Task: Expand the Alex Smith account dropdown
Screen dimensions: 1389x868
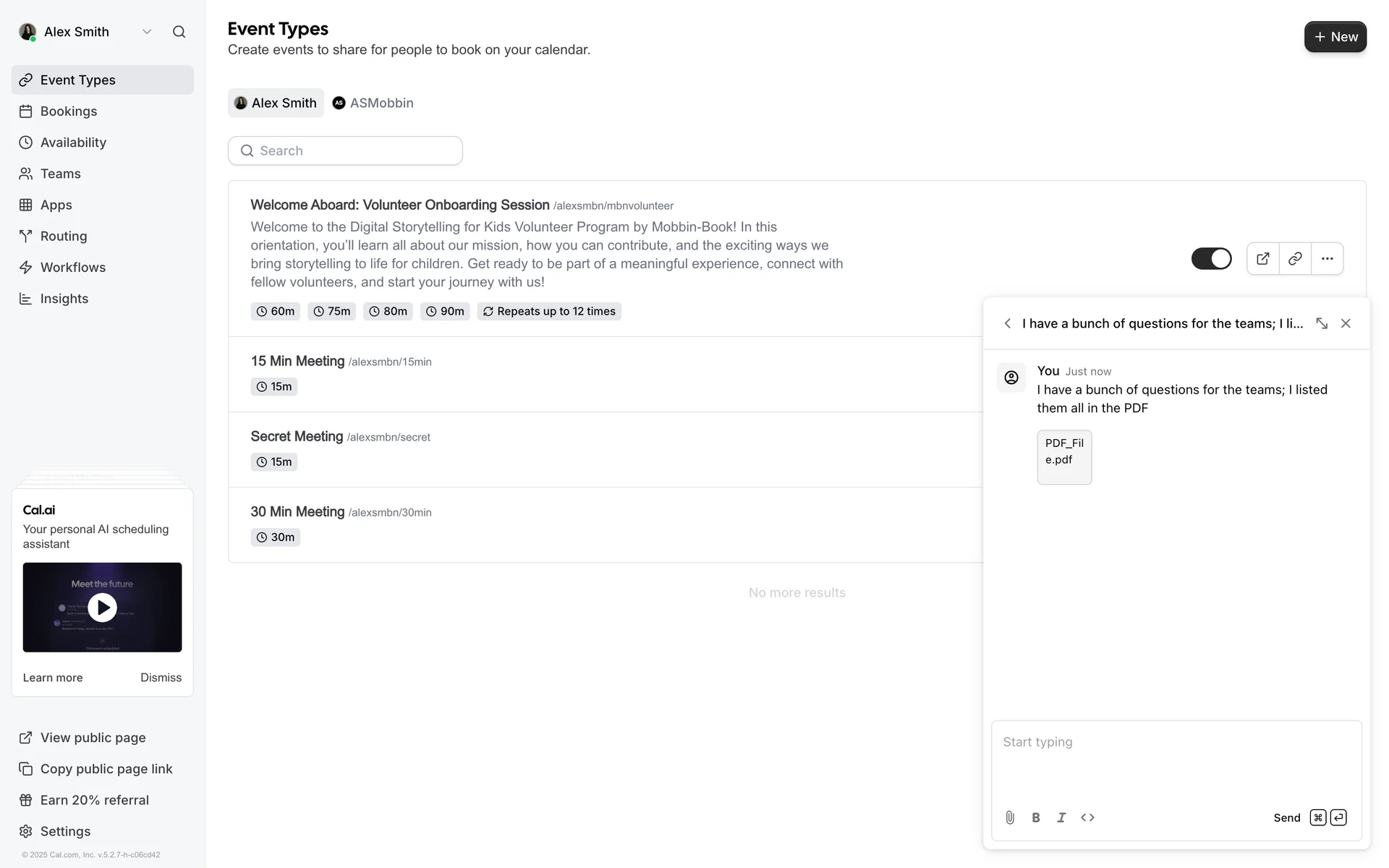Action: coord(147,32)
